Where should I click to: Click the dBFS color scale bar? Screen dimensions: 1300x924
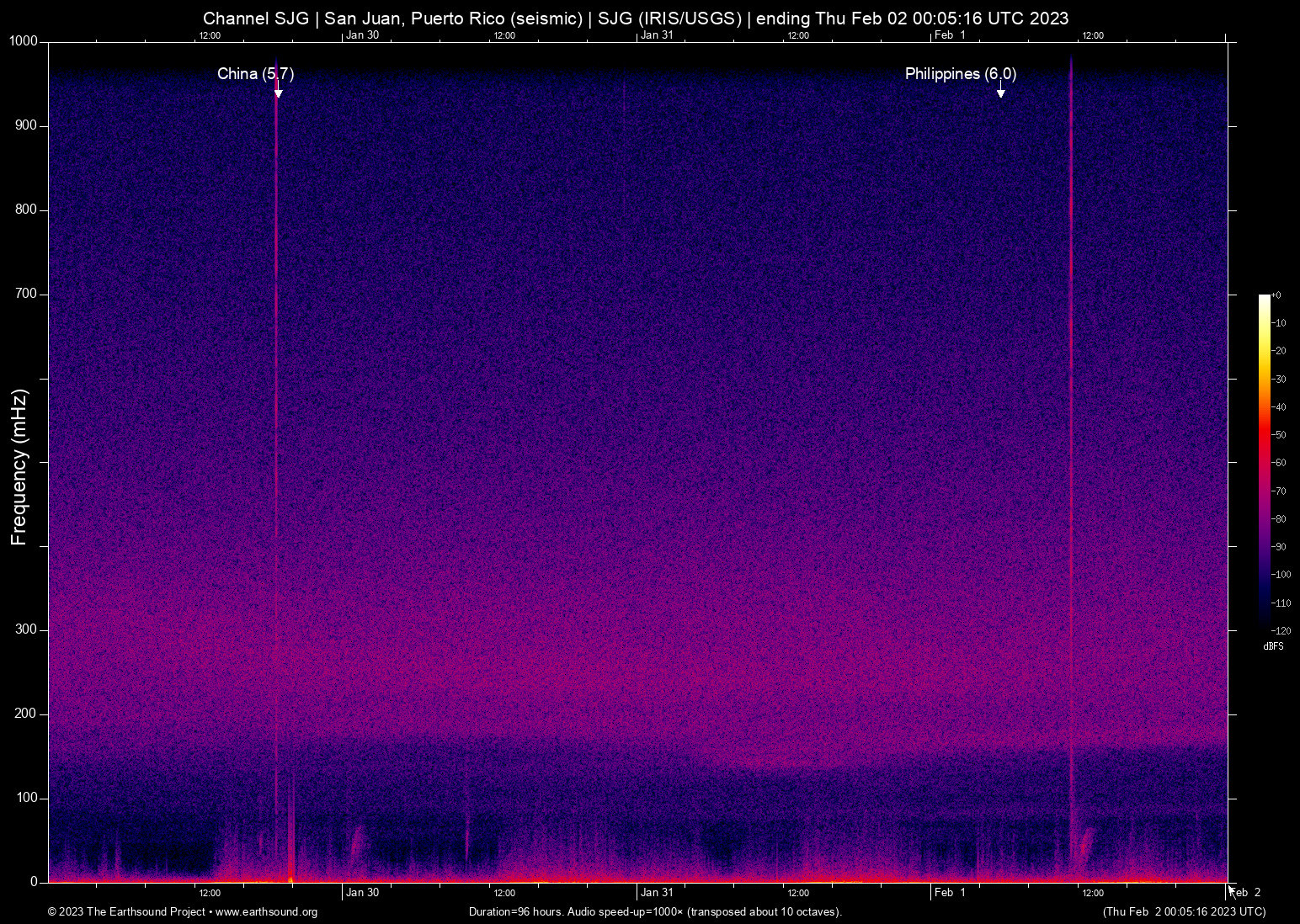pos(1264,461)
